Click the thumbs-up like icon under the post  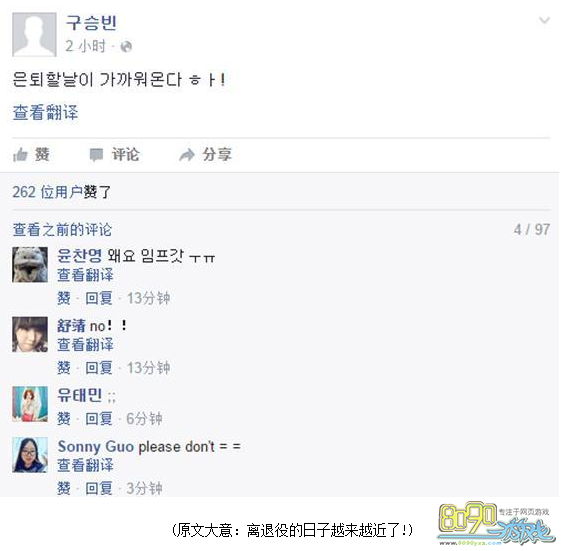click(20, 155)
